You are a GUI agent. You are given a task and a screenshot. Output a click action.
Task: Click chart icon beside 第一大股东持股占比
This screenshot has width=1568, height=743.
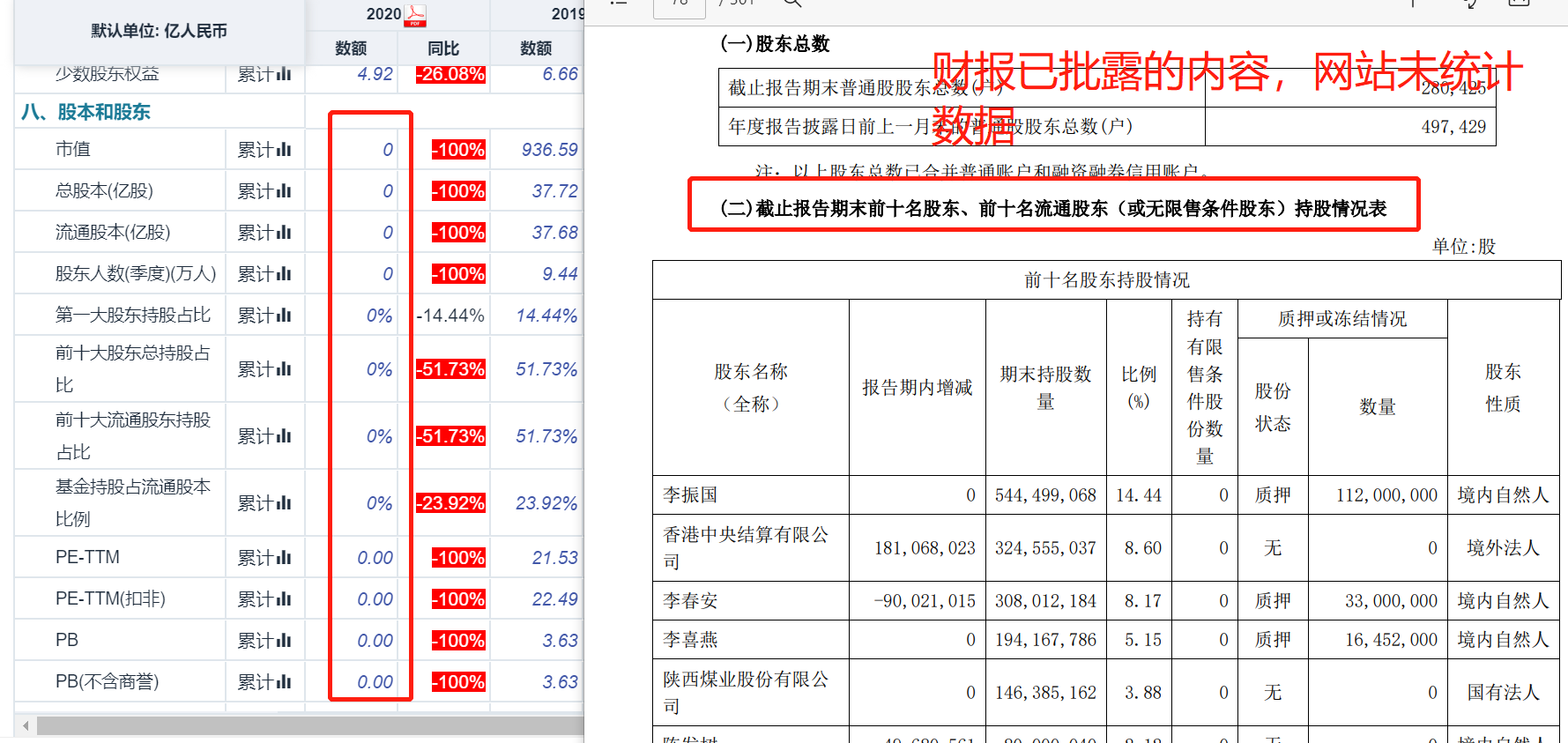tap(283, 316)
